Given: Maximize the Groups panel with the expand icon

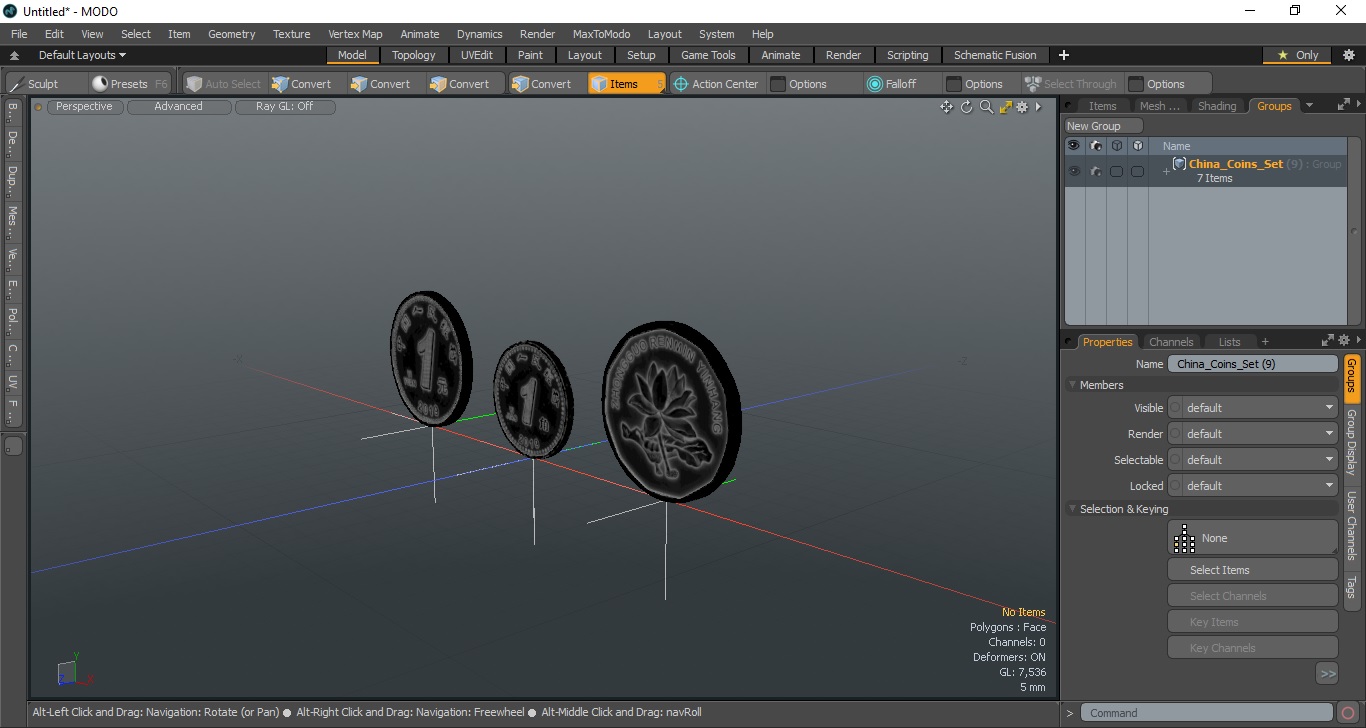Looking at the screenshot, I should pyautogui.click(x=1343, y=104).
